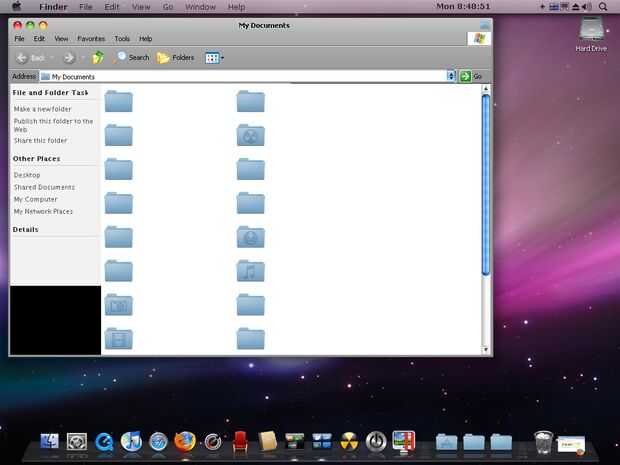Click the scrollbar down arrow
Viewport: 620px width, 465px height.
(x=486, y=350)
